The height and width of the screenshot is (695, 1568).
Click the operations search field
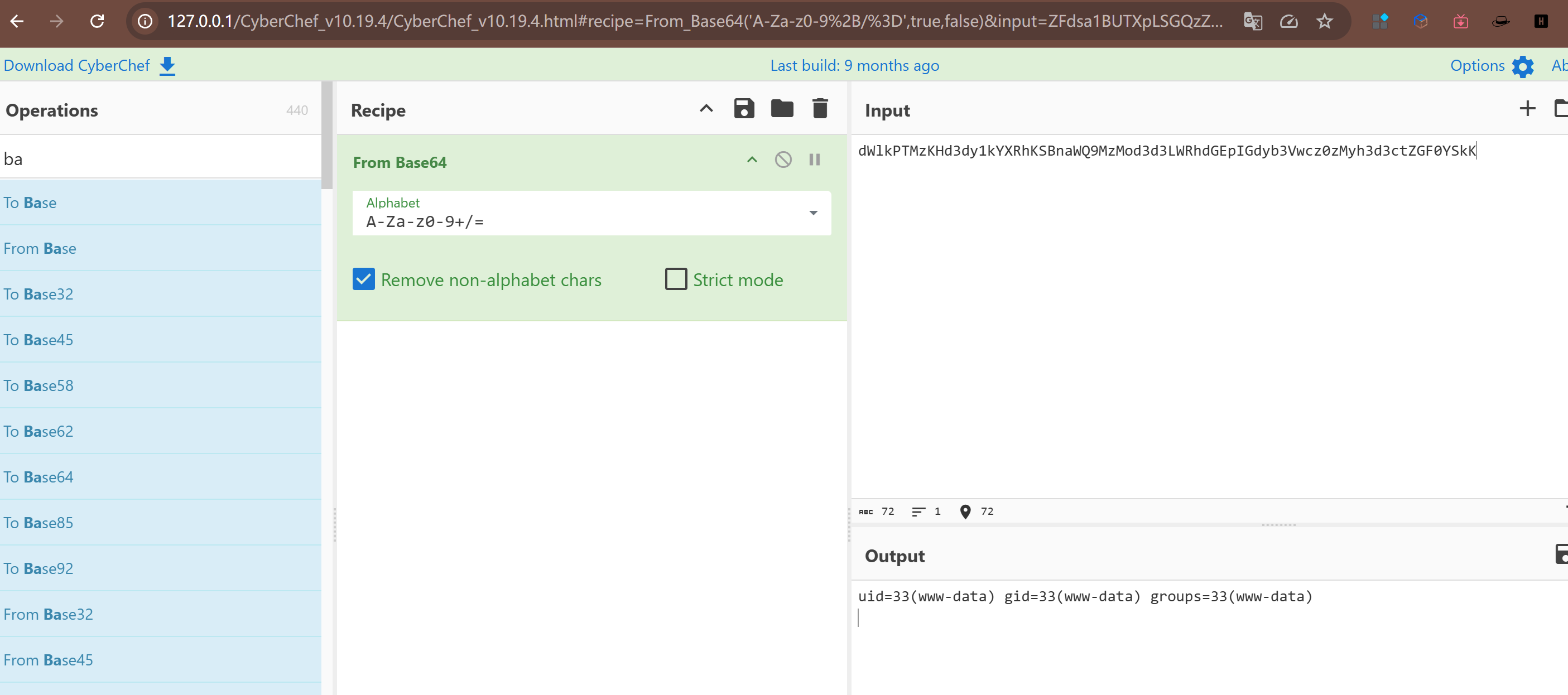click(161, 159)
